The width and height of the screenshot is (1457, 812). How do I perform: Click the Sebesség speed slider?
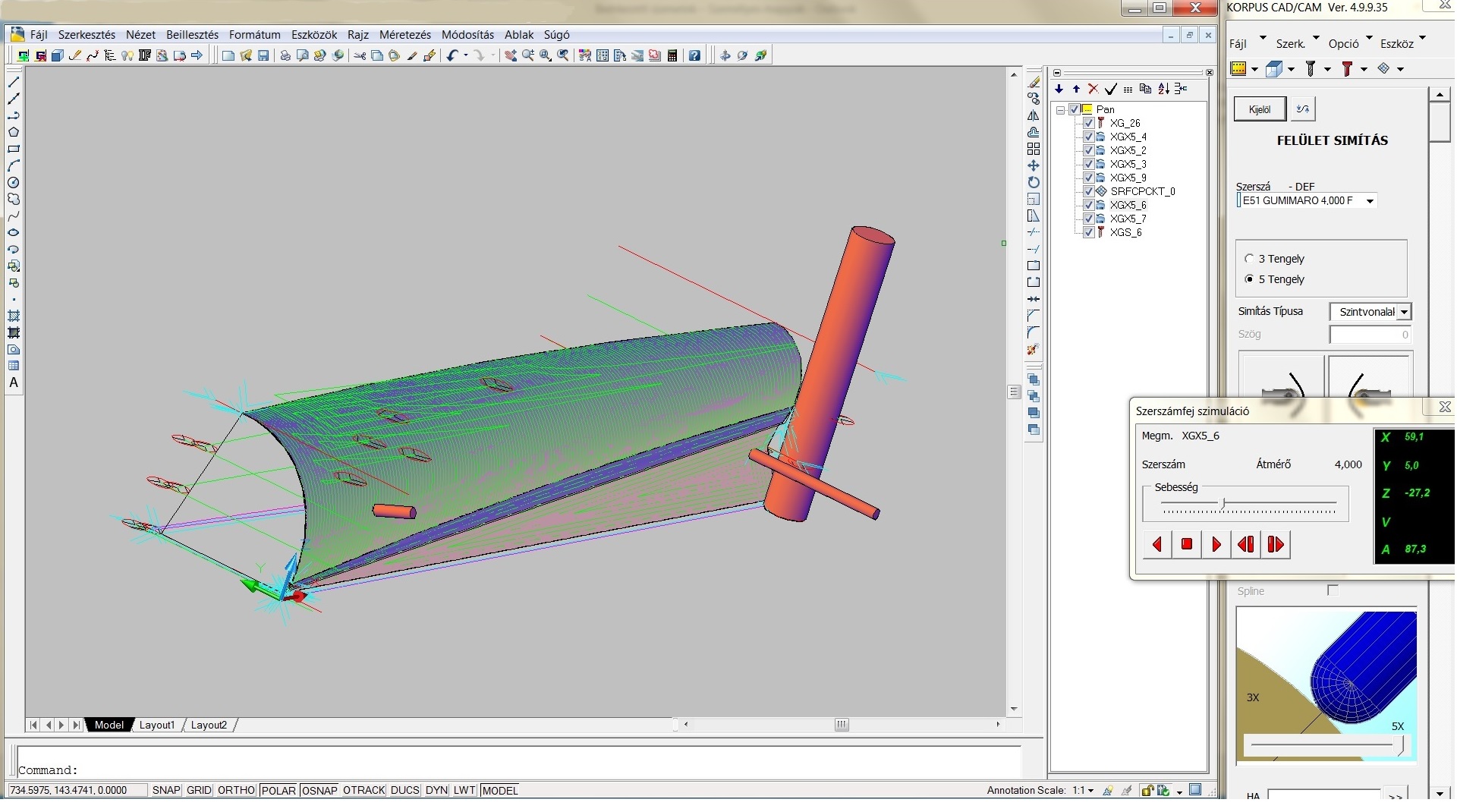(x=1223, y=503)
